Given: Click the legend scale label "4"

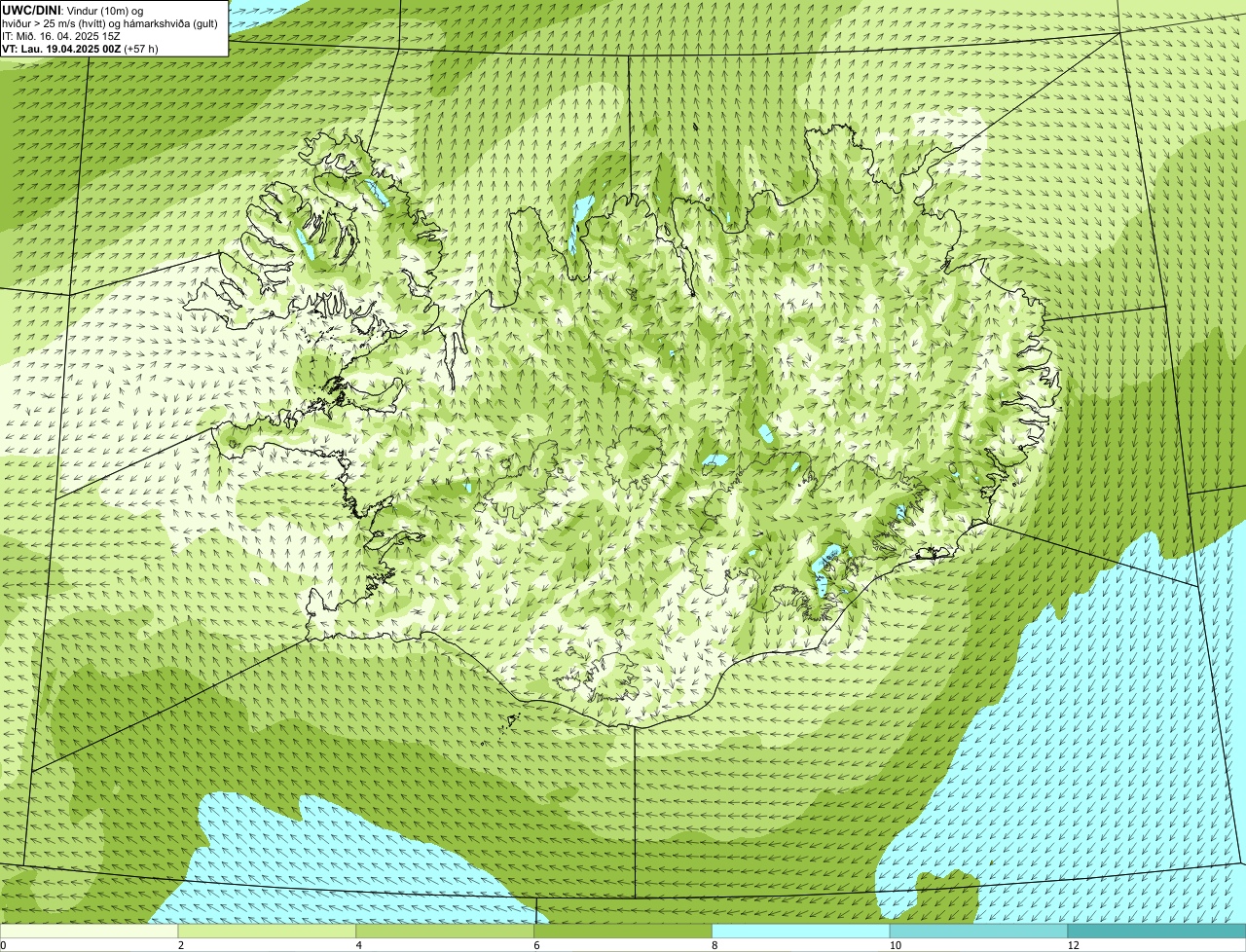Looking at the screenshot, I should tap(359, 945).
